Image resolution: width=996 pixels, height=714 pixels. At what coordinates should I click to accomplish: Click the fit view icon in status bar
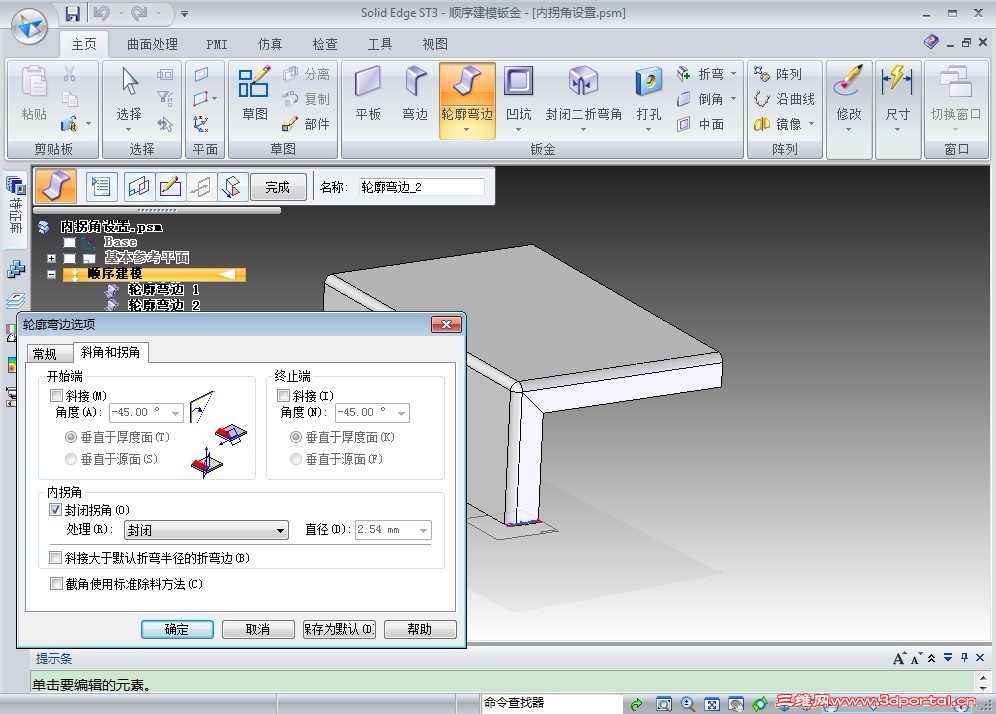(711, 703)
